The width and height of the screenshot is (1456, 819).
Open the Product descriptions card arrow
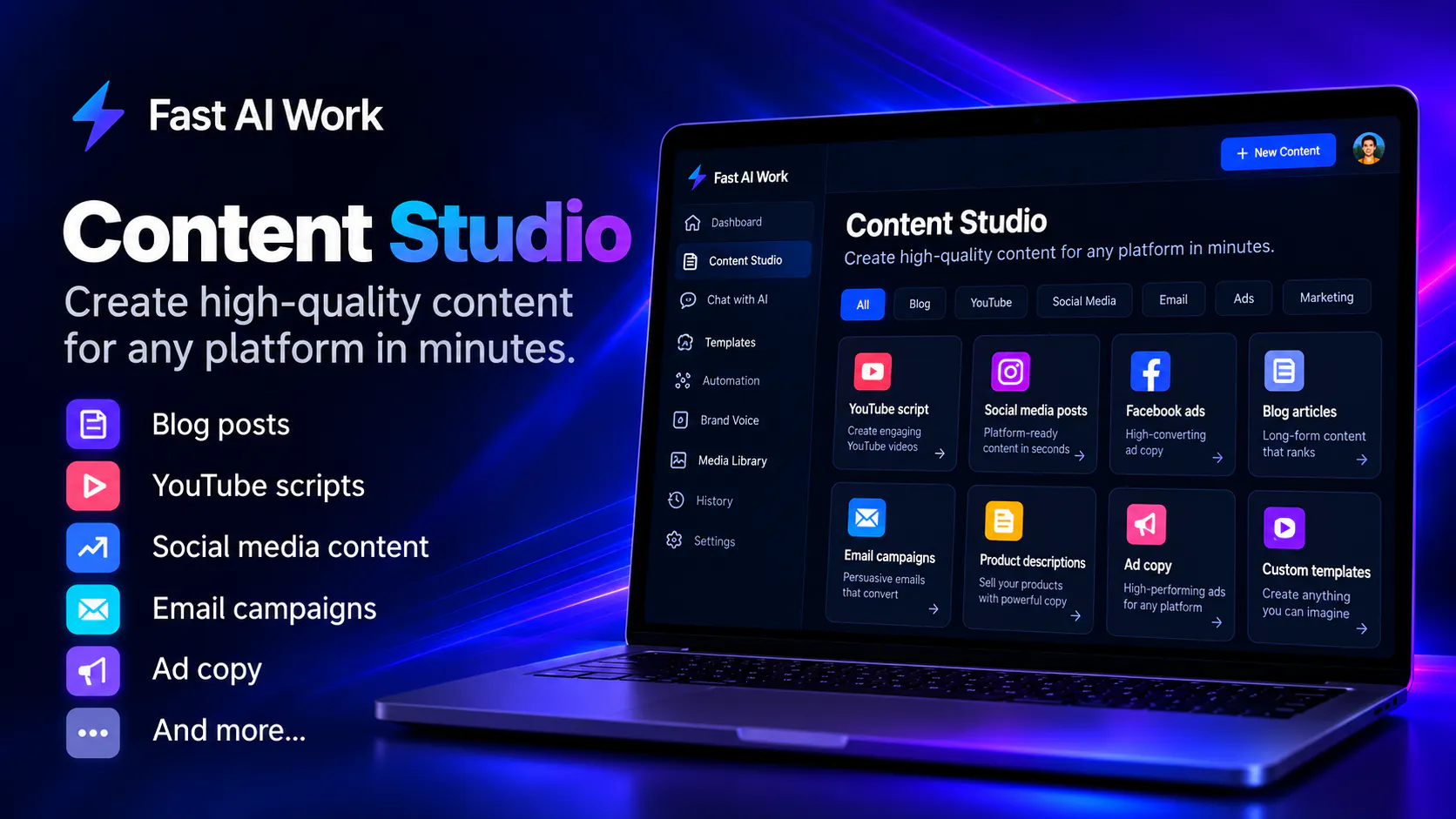pyautogui.click(x=1075, y=615)
